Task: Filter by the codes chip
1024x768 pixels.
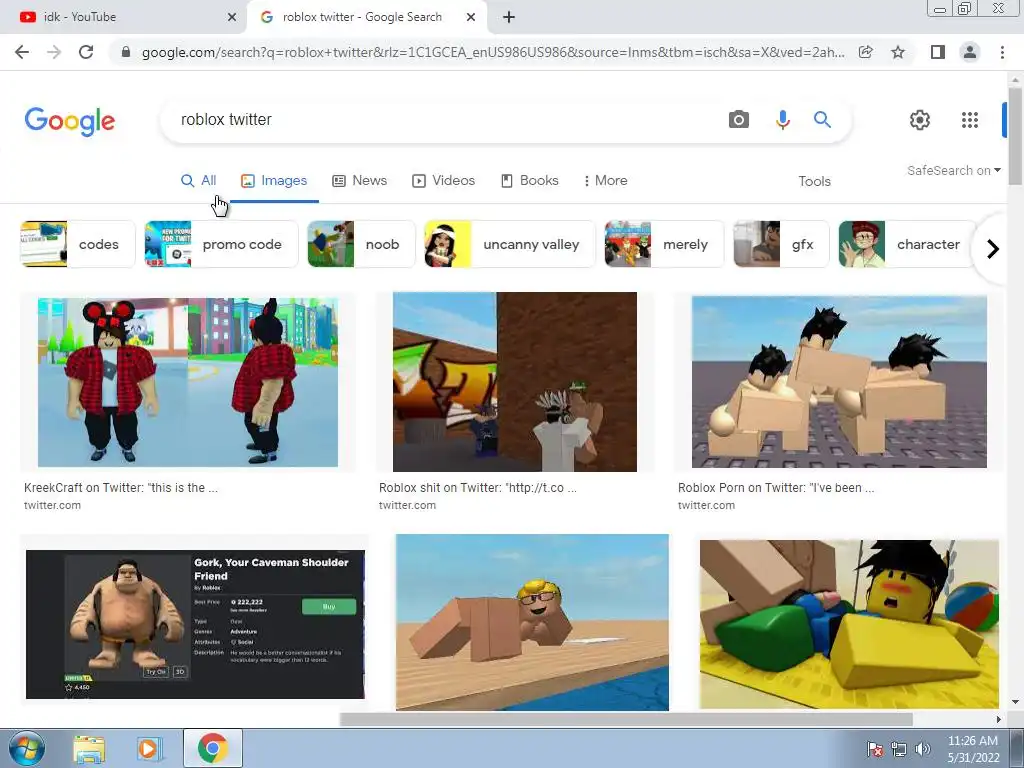Action: 78,244
